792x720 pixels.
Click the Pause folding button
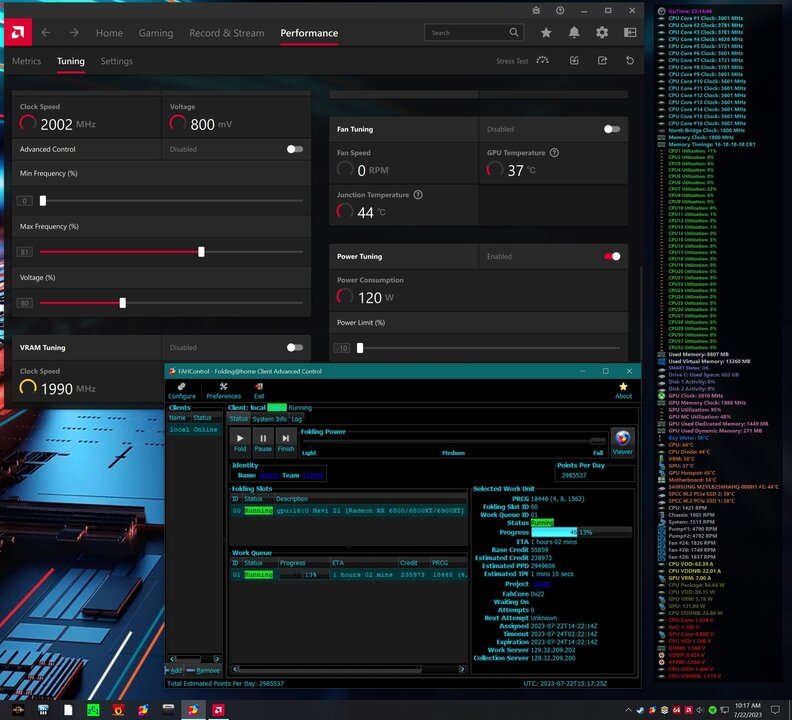point(263,441)
